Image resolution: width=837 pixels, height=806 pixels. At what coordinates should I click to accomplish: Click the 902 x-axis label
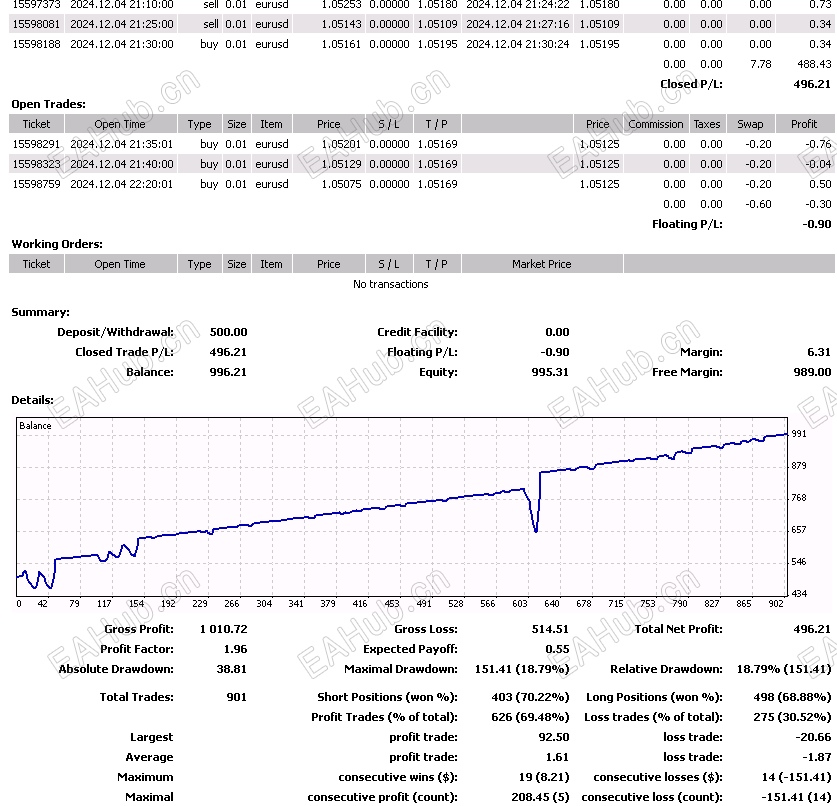(776, 604)
